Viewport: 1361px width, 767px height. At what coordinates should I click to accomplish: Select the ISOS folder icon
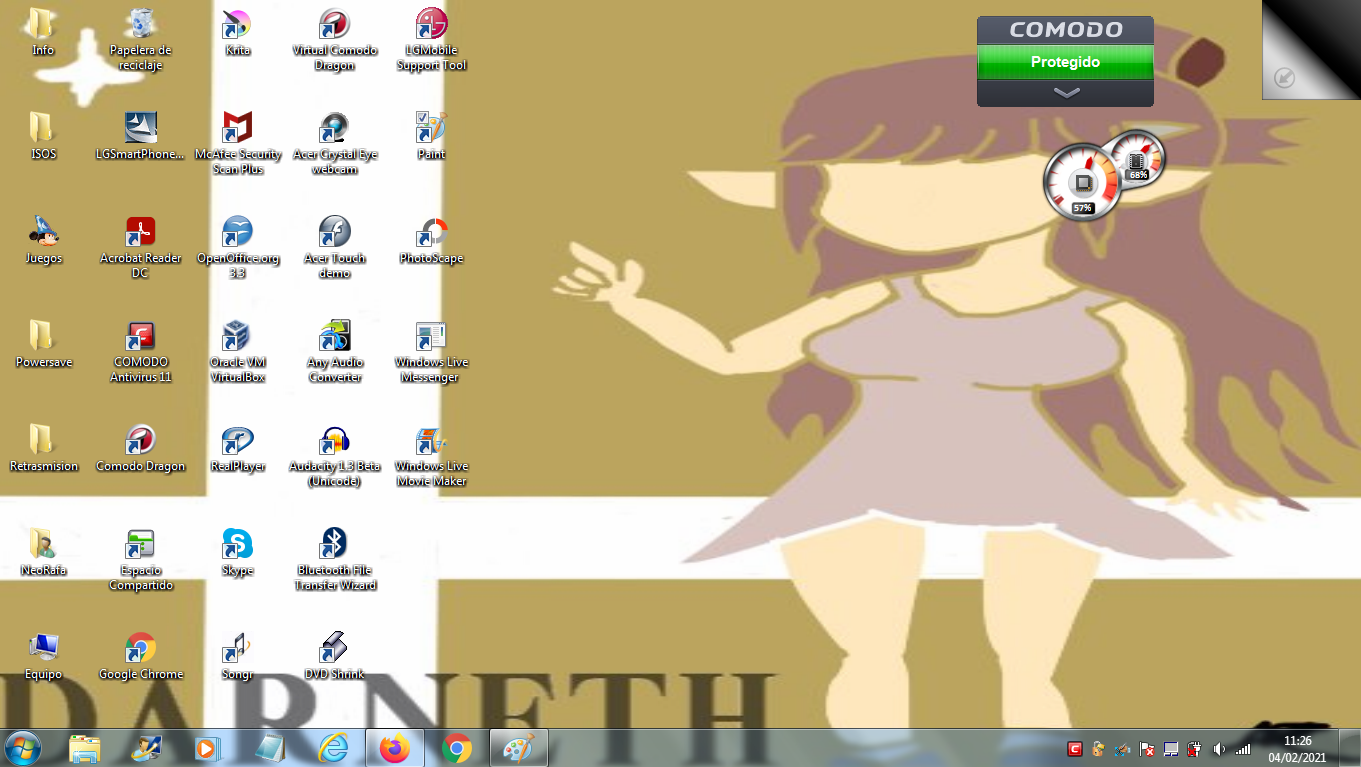(43, 136)
